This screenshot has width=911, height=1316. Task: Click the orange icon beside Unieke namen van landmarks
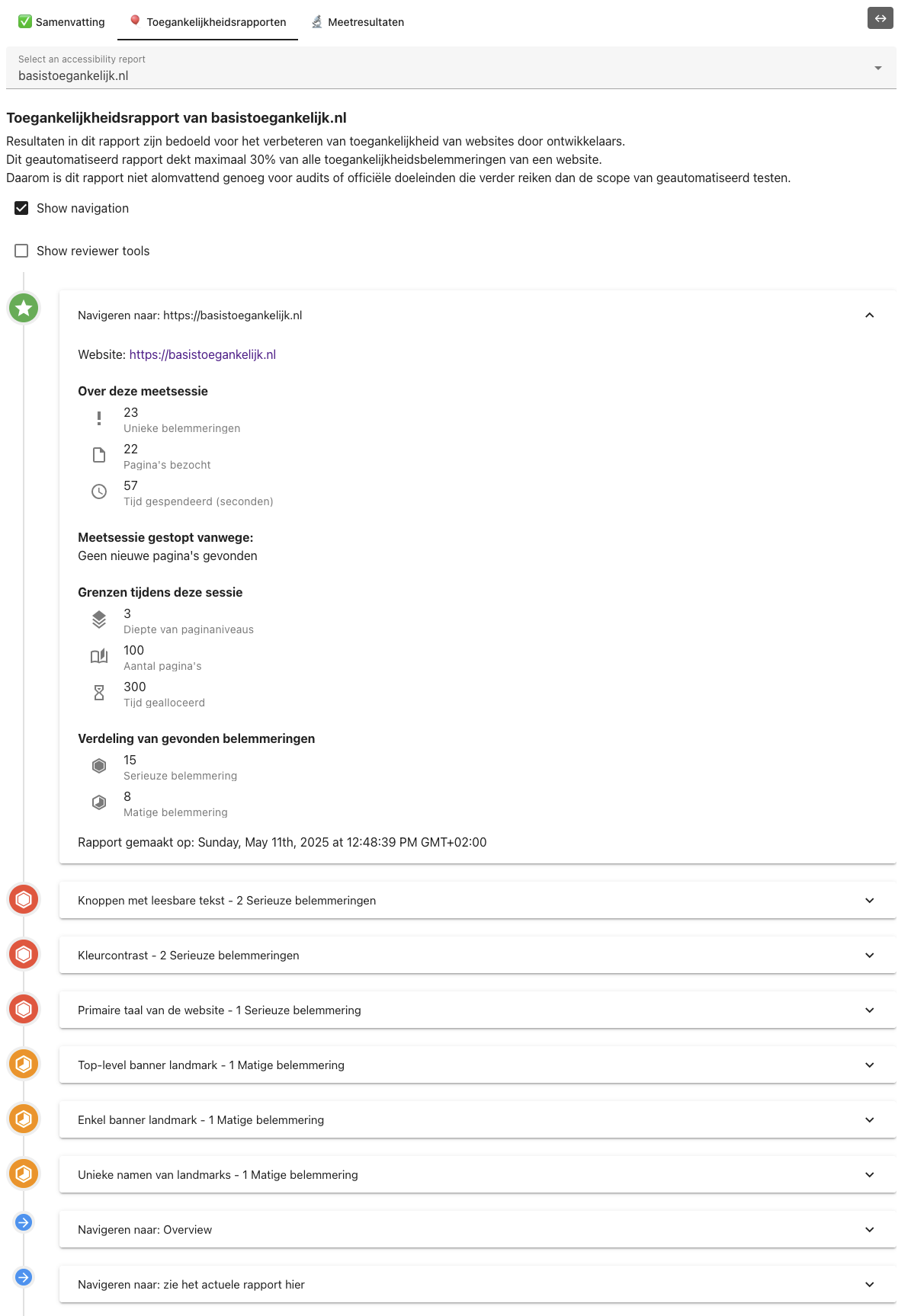[x=24, y=1174]
